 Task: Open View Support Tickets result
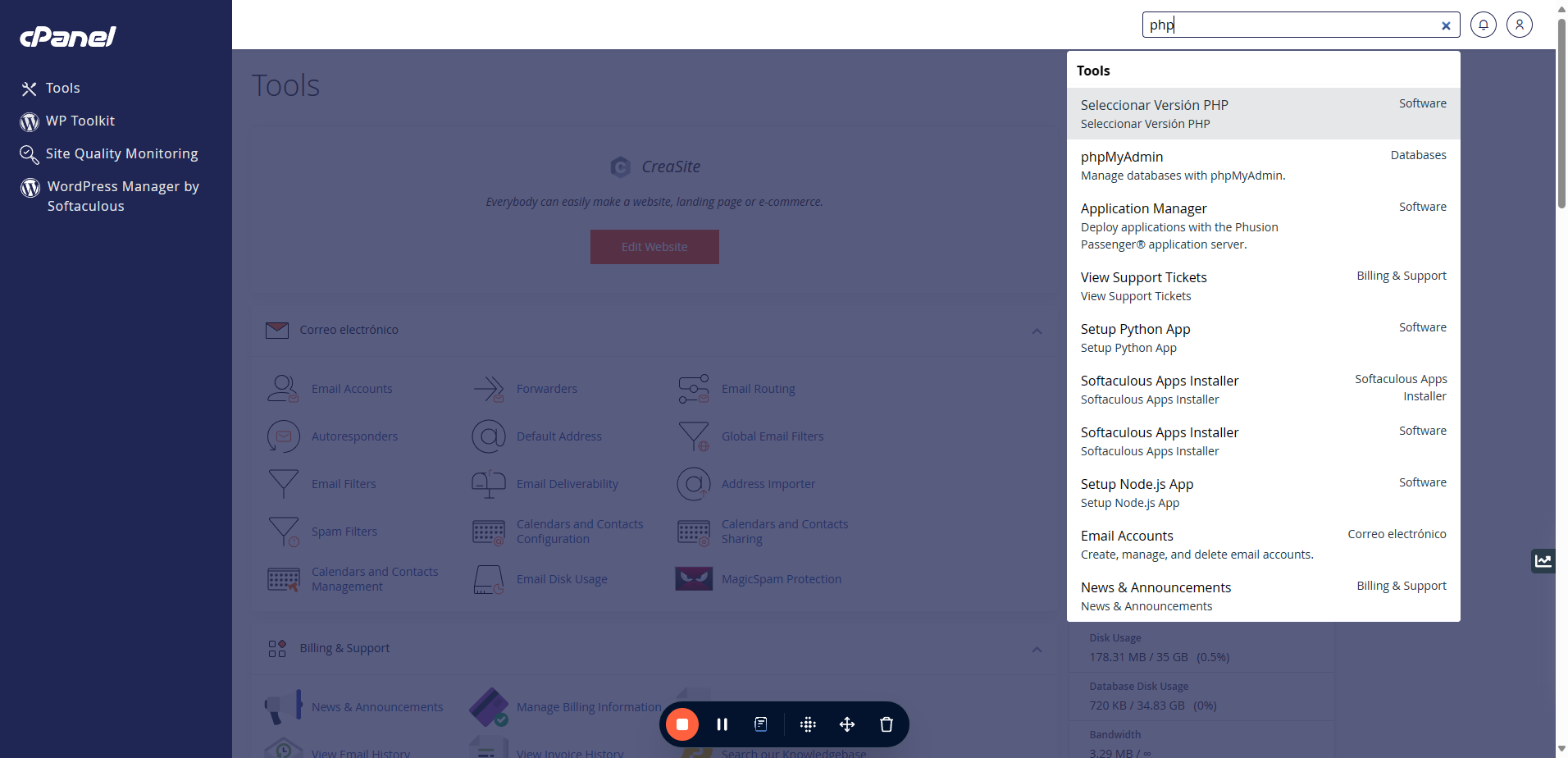click(1263, 285)
